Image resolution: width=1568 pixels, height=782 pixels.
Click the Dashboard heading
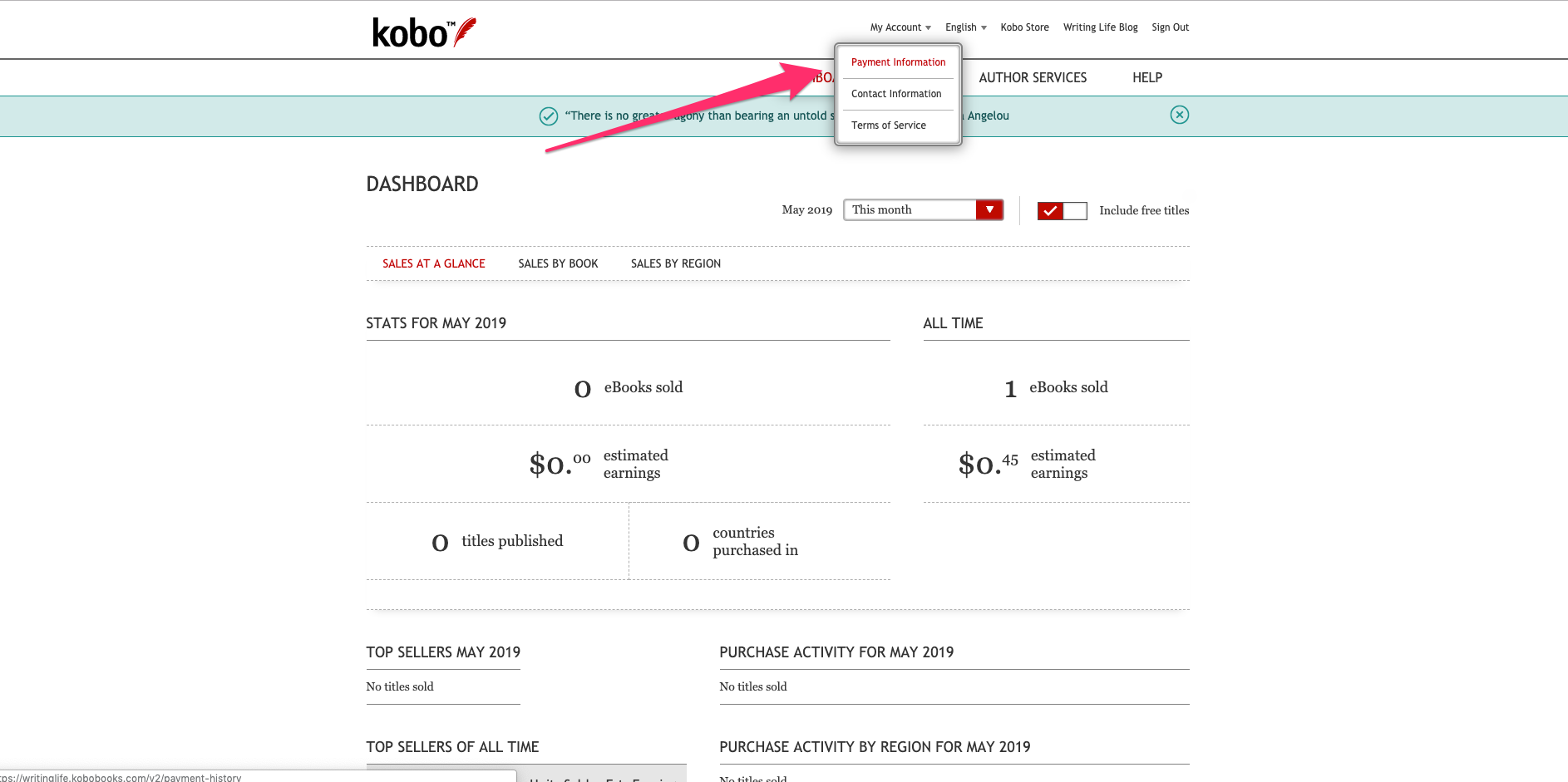click(x=422, y=184)
